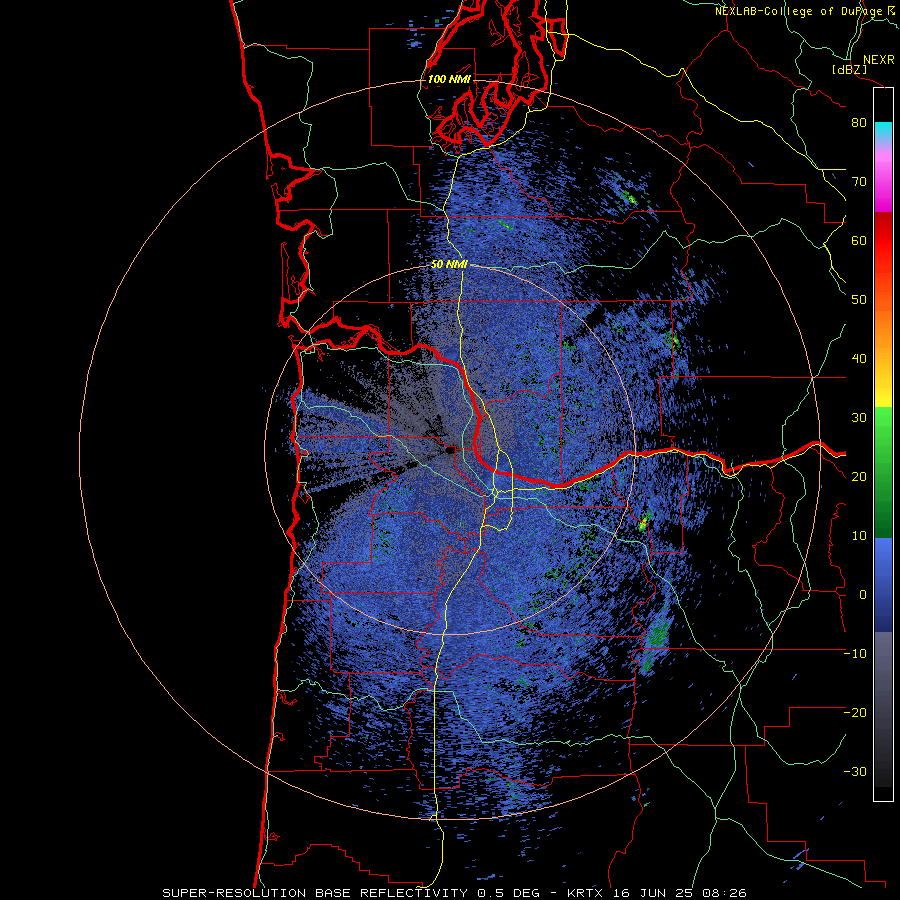Image resolution: width=900 pixels, height=900 pixels.
Task: Pick the magenta segment of the color bar
Action: point(883,184)
